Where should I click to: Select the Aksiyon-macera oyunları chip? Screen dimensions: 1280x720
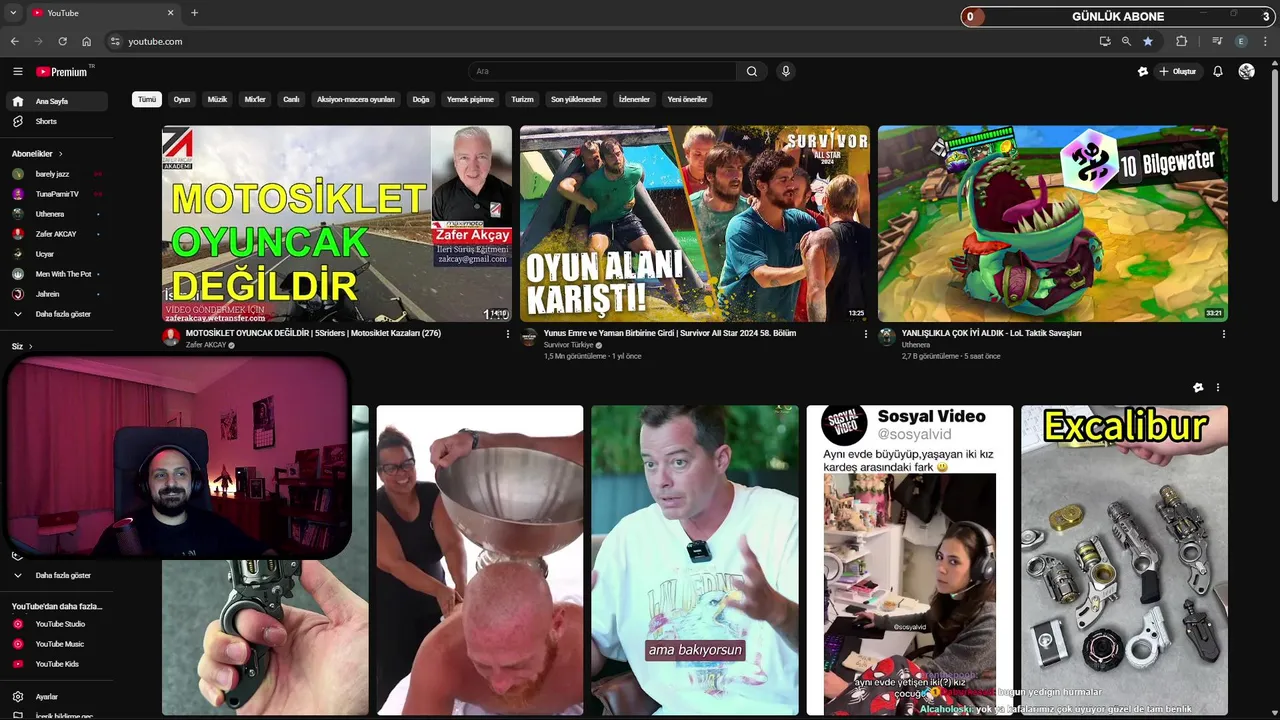356,100
